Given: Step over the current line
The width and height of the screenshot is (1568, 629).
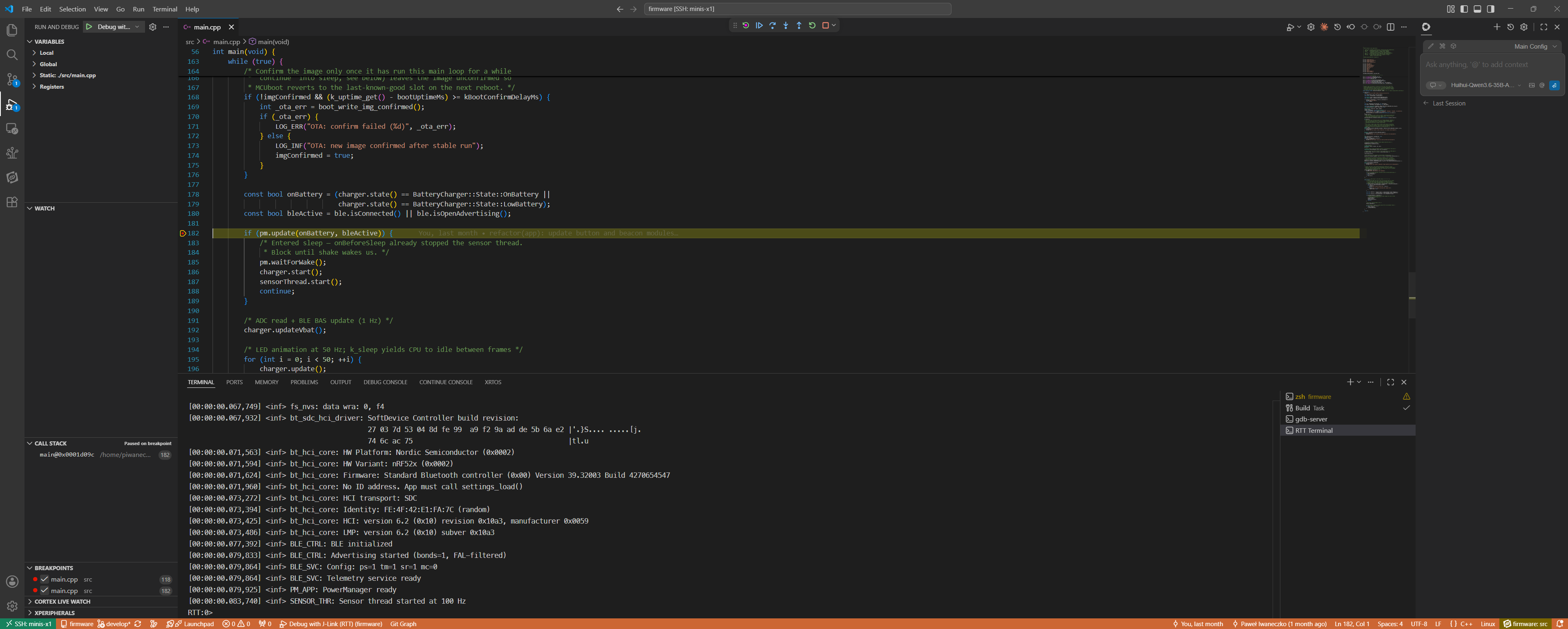Looking at the screenshot, I should [773, 26].
